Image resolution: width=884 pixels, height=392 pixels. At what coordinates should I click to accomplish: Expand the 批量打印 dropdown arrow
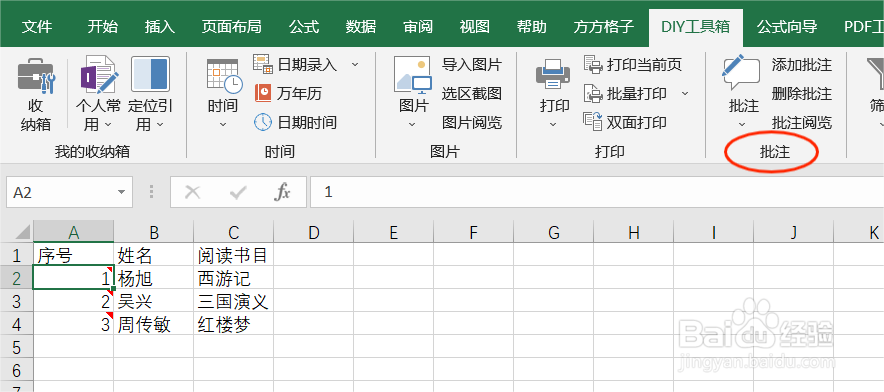coord(685,94)
